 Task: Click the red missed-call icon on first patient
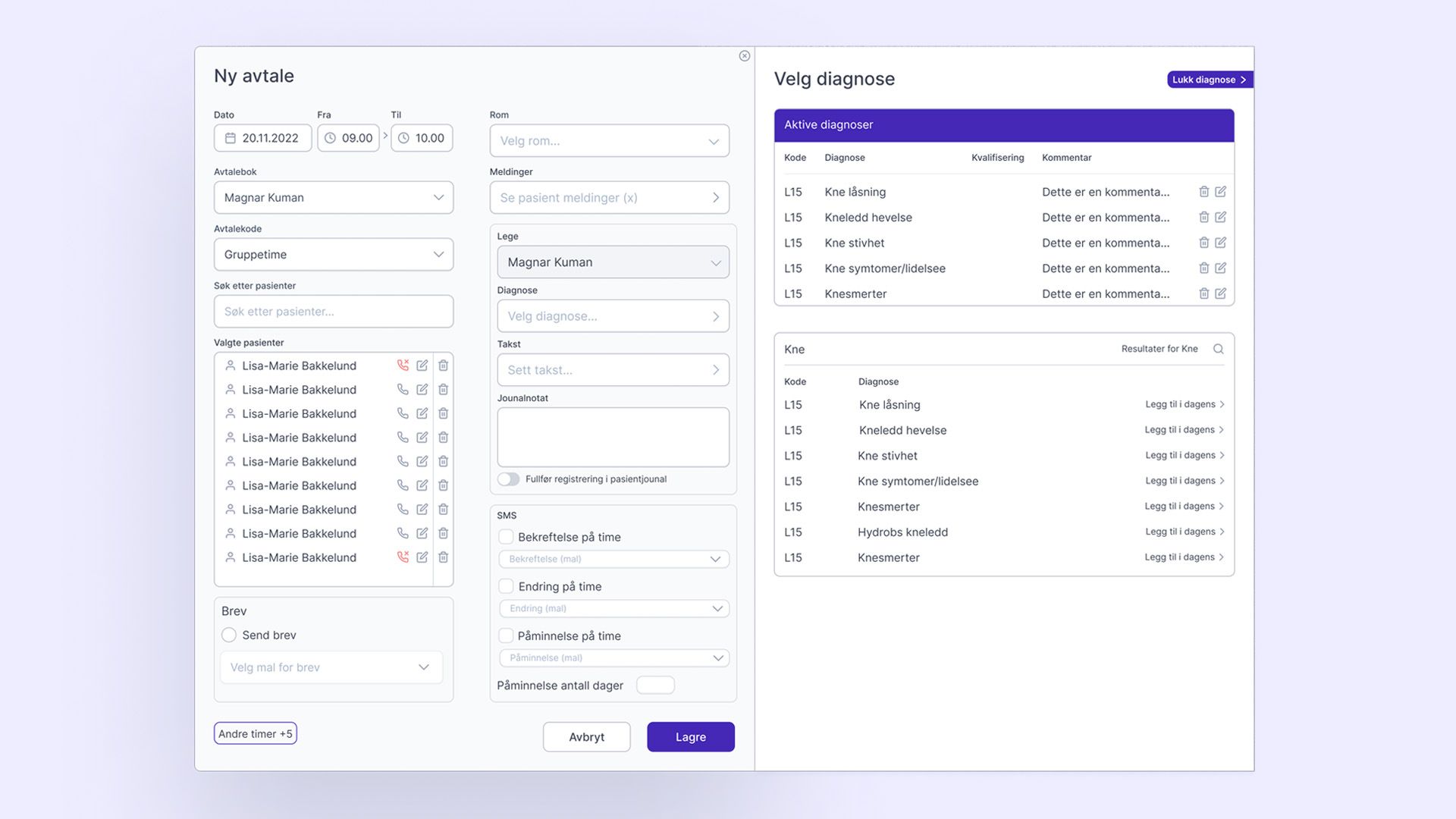pos(403,366)
